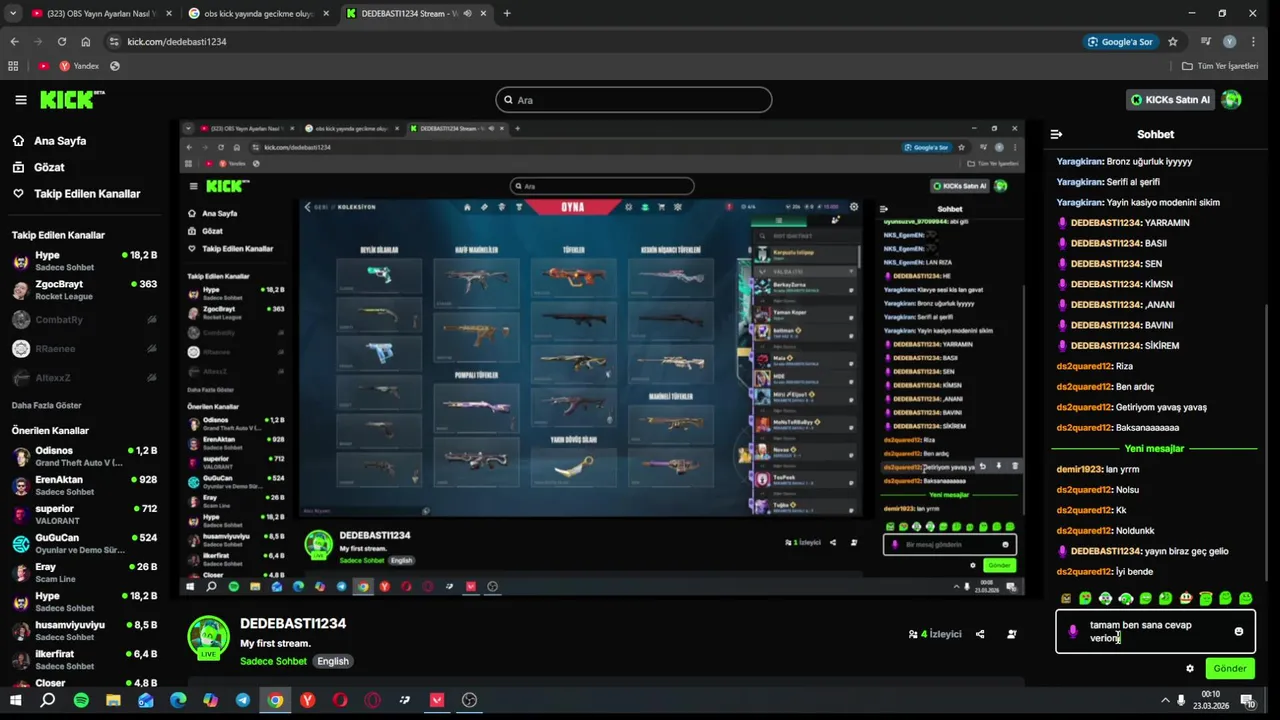
Task: Open offline CombatRy channel
Action: pos(85,320)
